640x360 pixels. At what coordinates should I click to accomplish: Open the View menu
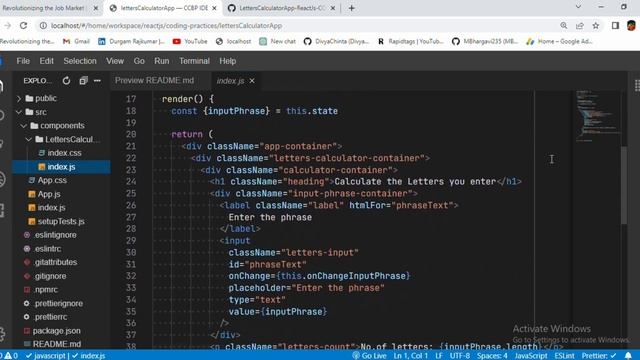(x=115, y=61)
